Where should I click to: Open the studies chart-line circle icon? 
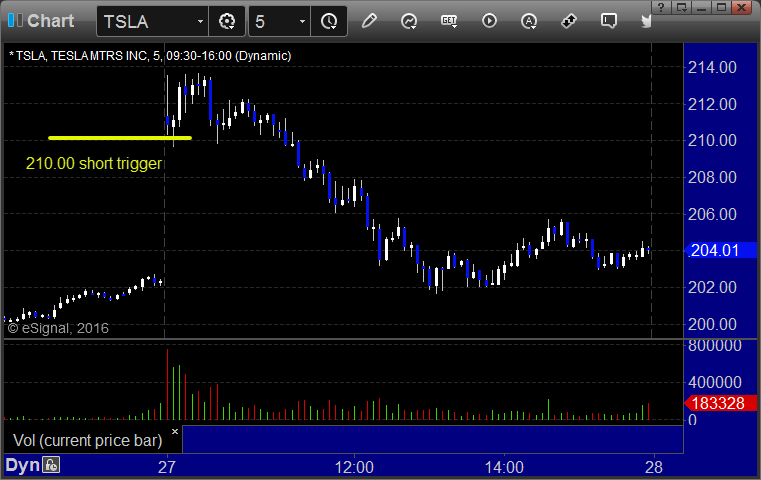tap(409, 21)
